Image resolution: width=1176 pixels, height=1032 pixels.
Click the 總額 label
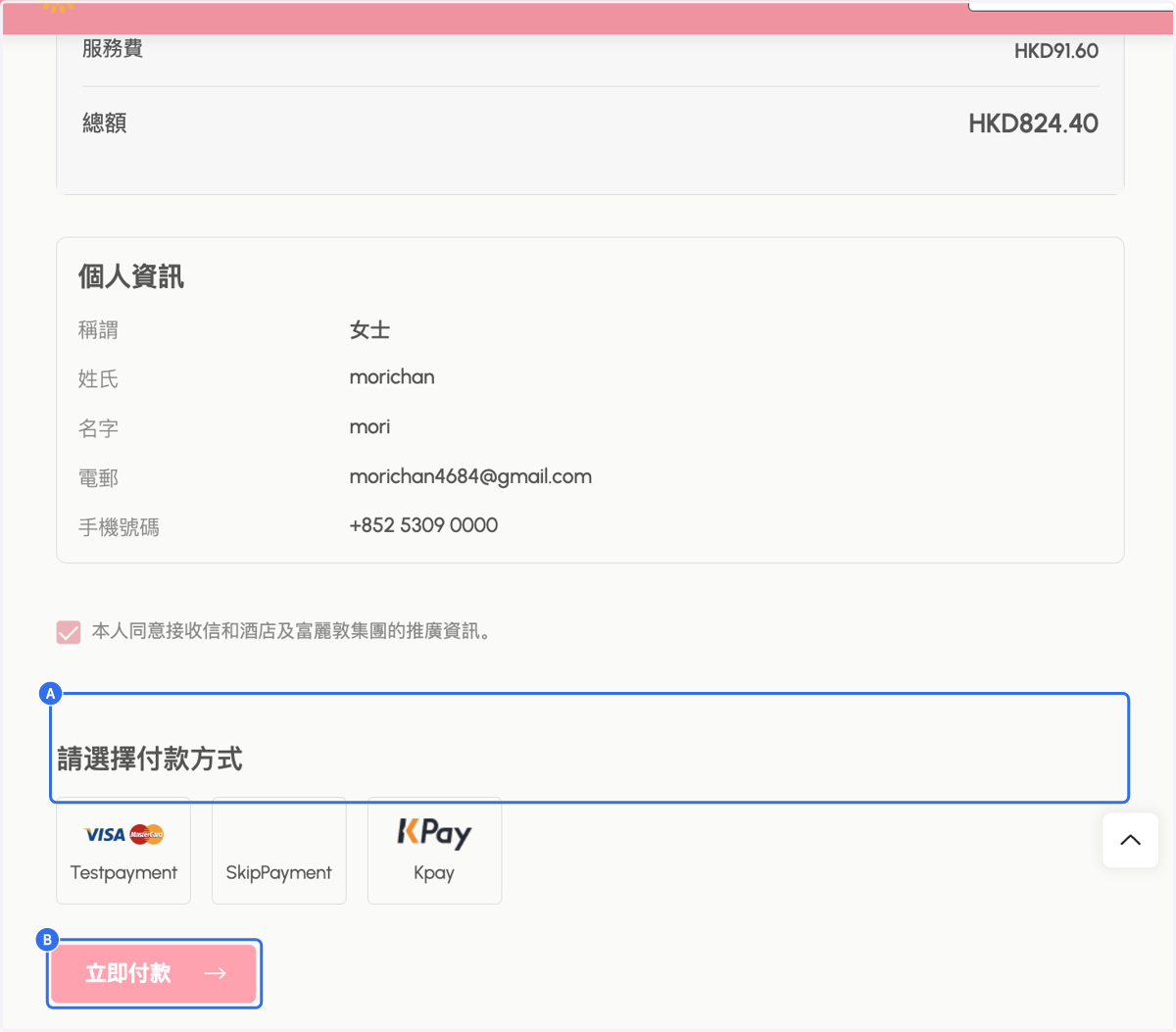click(x=105, y=123)
